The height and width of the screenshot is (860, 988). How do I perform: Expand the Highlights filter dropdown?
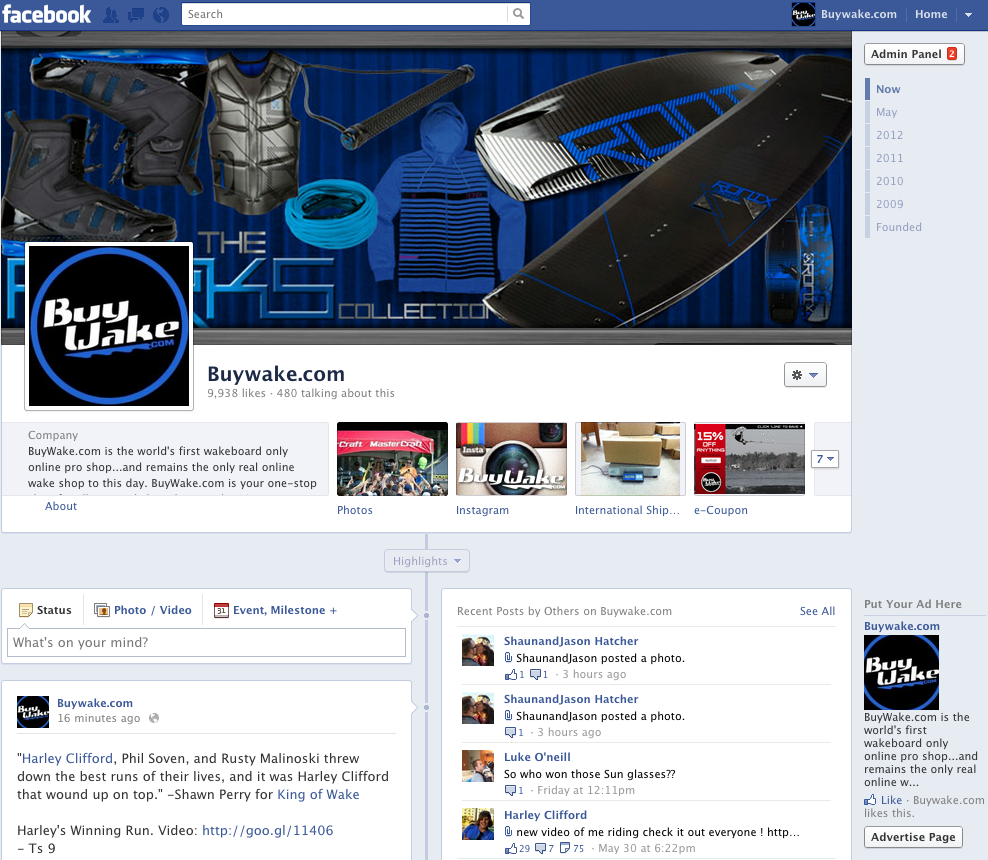(x=427, y=561)
